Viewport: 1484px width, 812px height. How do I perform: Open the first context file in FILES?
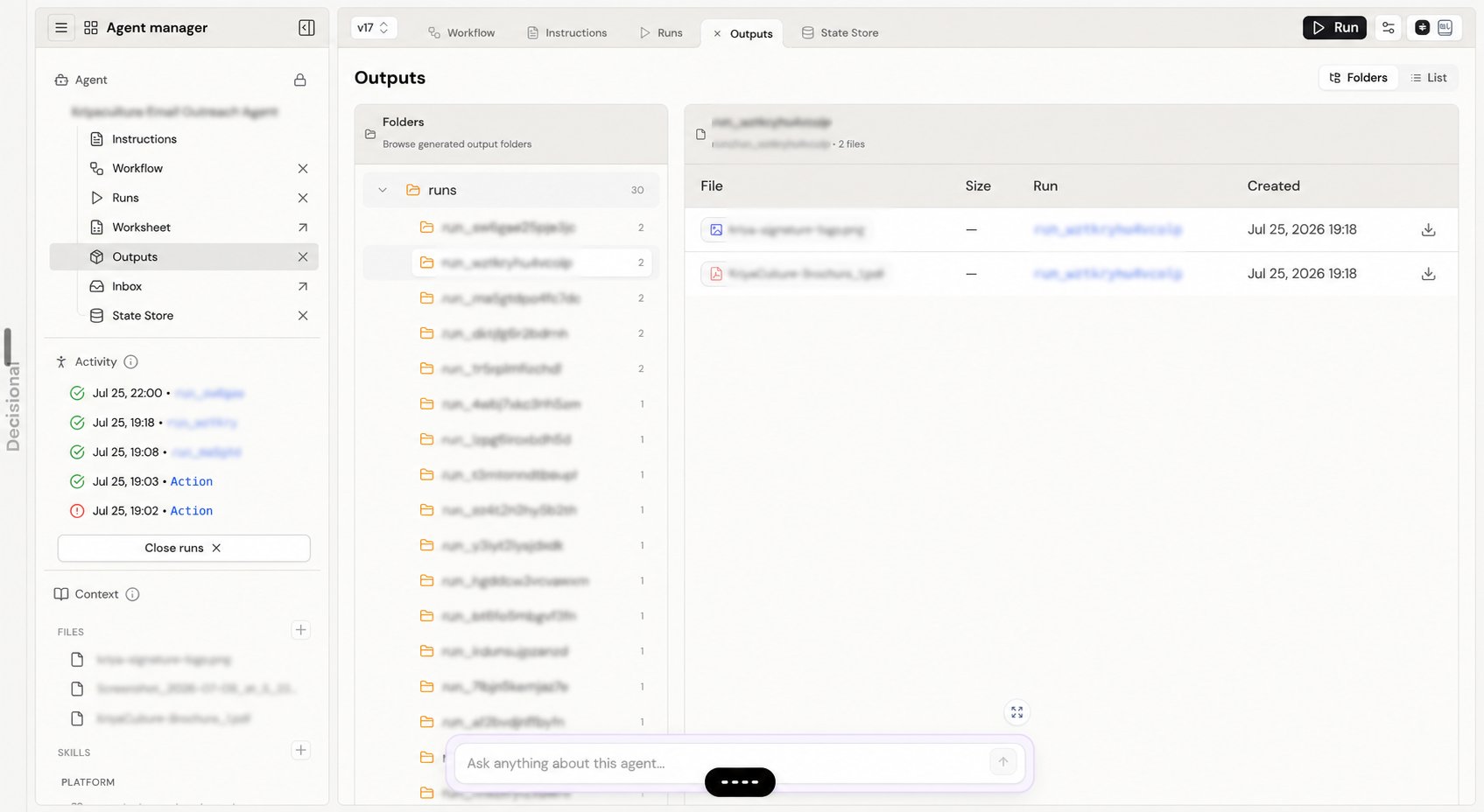tap(163, 660)
